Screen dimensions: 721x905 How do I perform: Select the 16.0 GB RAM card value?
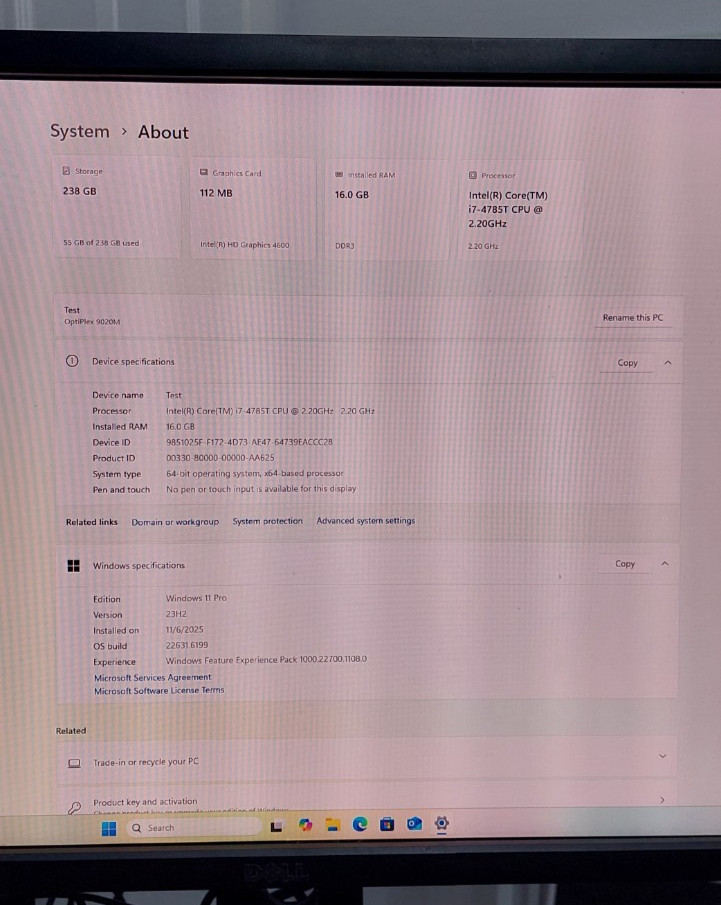pyautogui.click(x=352, y=195)
